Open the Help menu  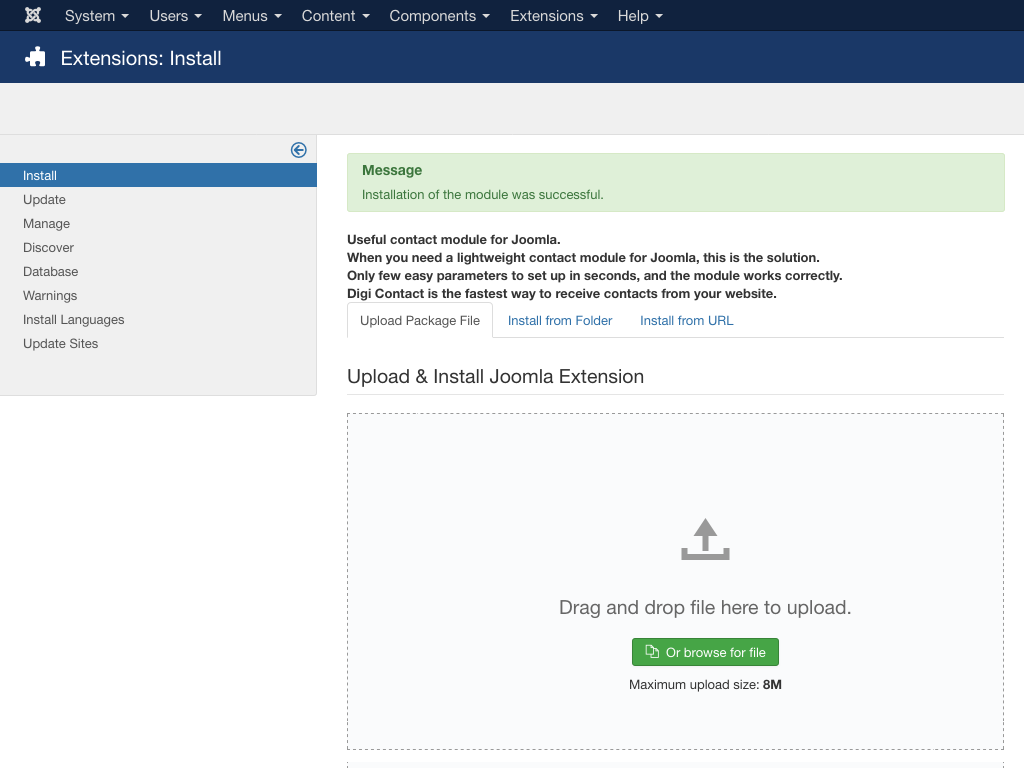tap(640, 16)
